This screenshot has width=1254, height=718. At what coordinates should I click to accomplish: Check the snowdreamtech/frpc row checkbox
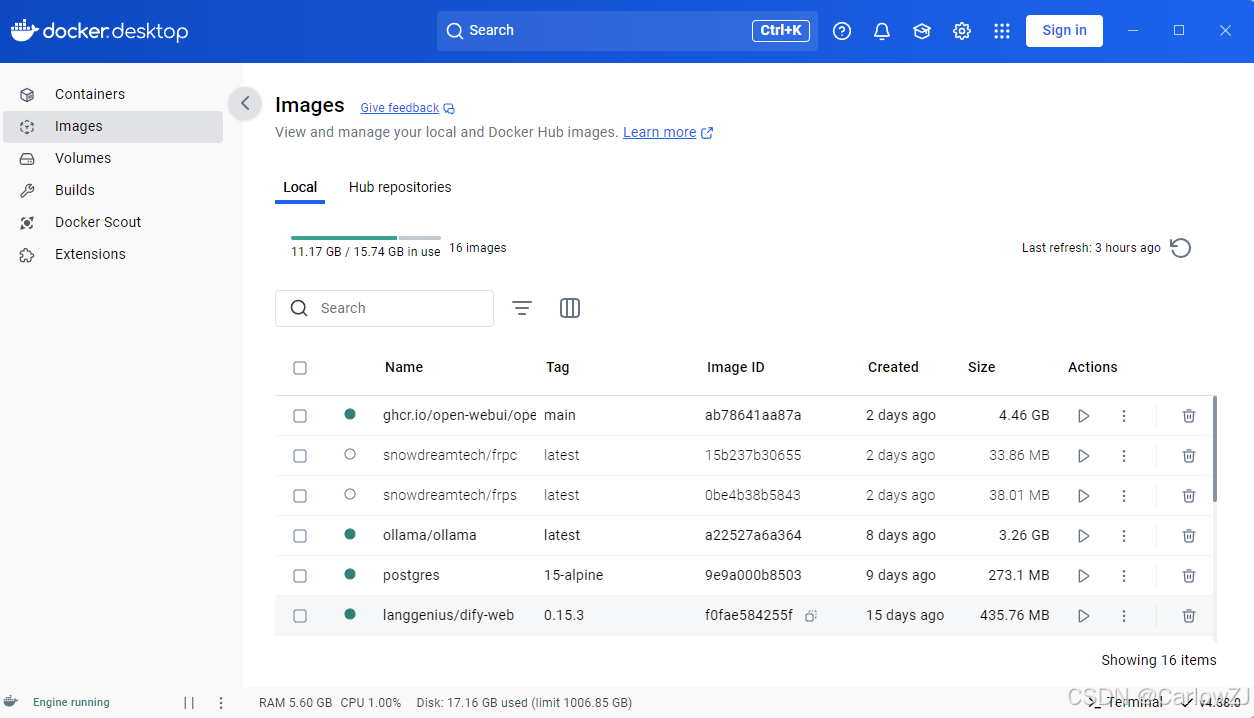click(x=300, y=455)
